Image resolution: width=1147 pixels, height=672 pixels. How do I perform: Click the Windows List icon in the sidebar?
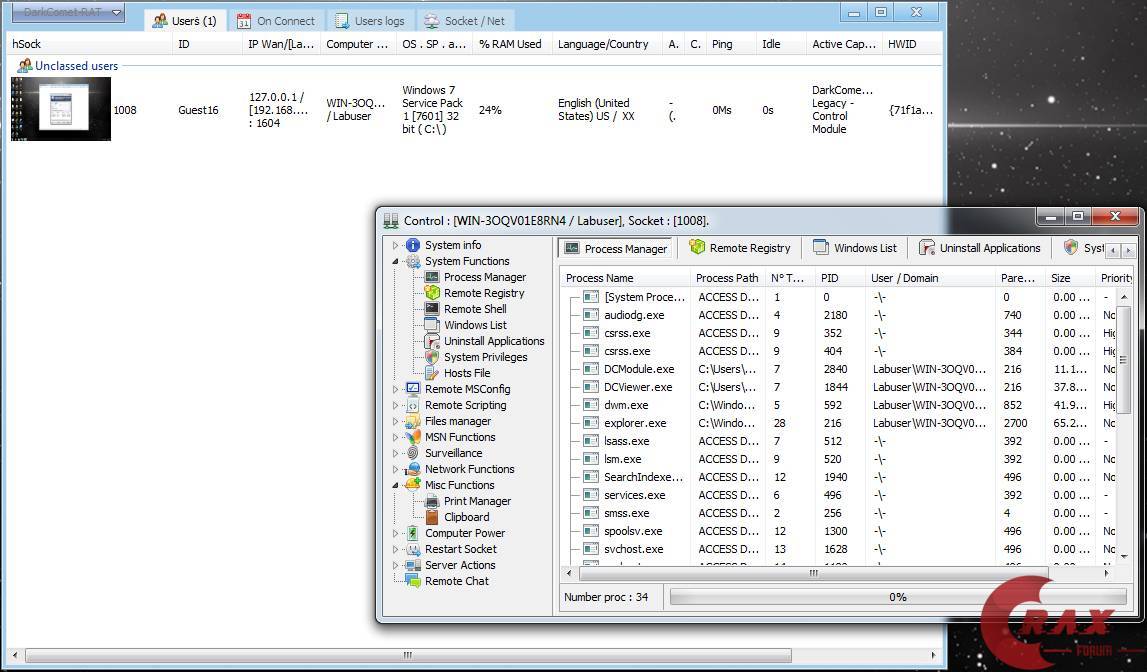(432, 325)
